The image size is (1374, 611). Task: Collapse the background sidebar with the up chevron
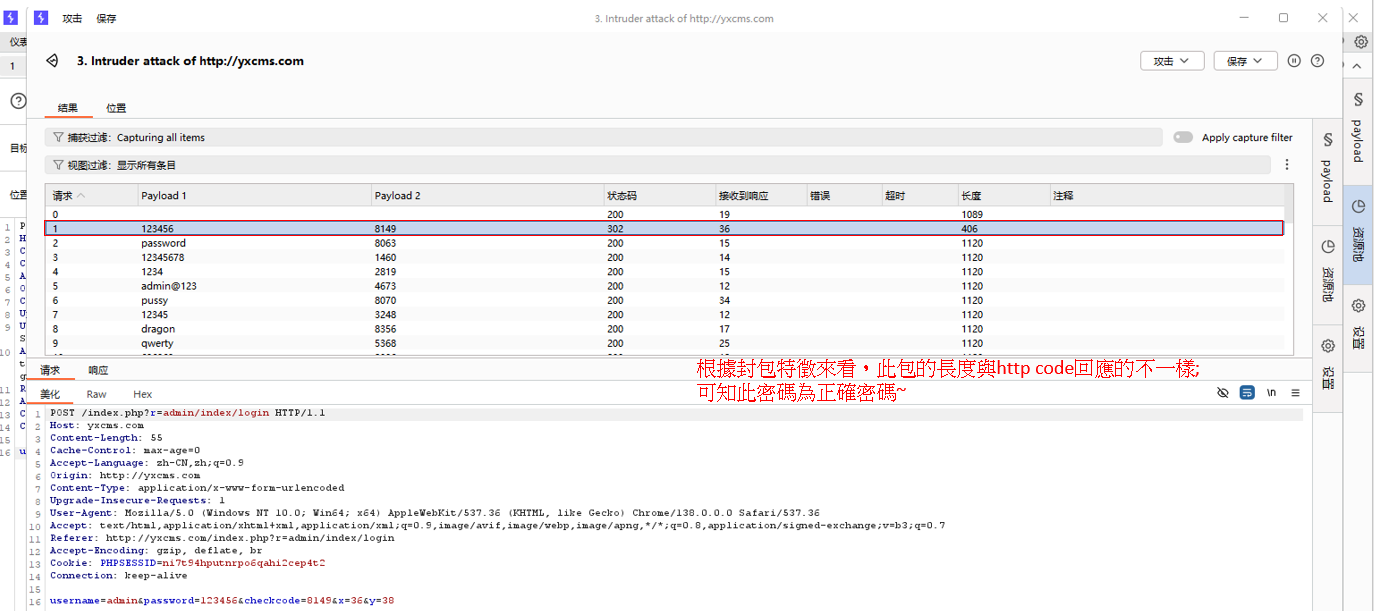pyautogui.click(x=1358, y=66)
